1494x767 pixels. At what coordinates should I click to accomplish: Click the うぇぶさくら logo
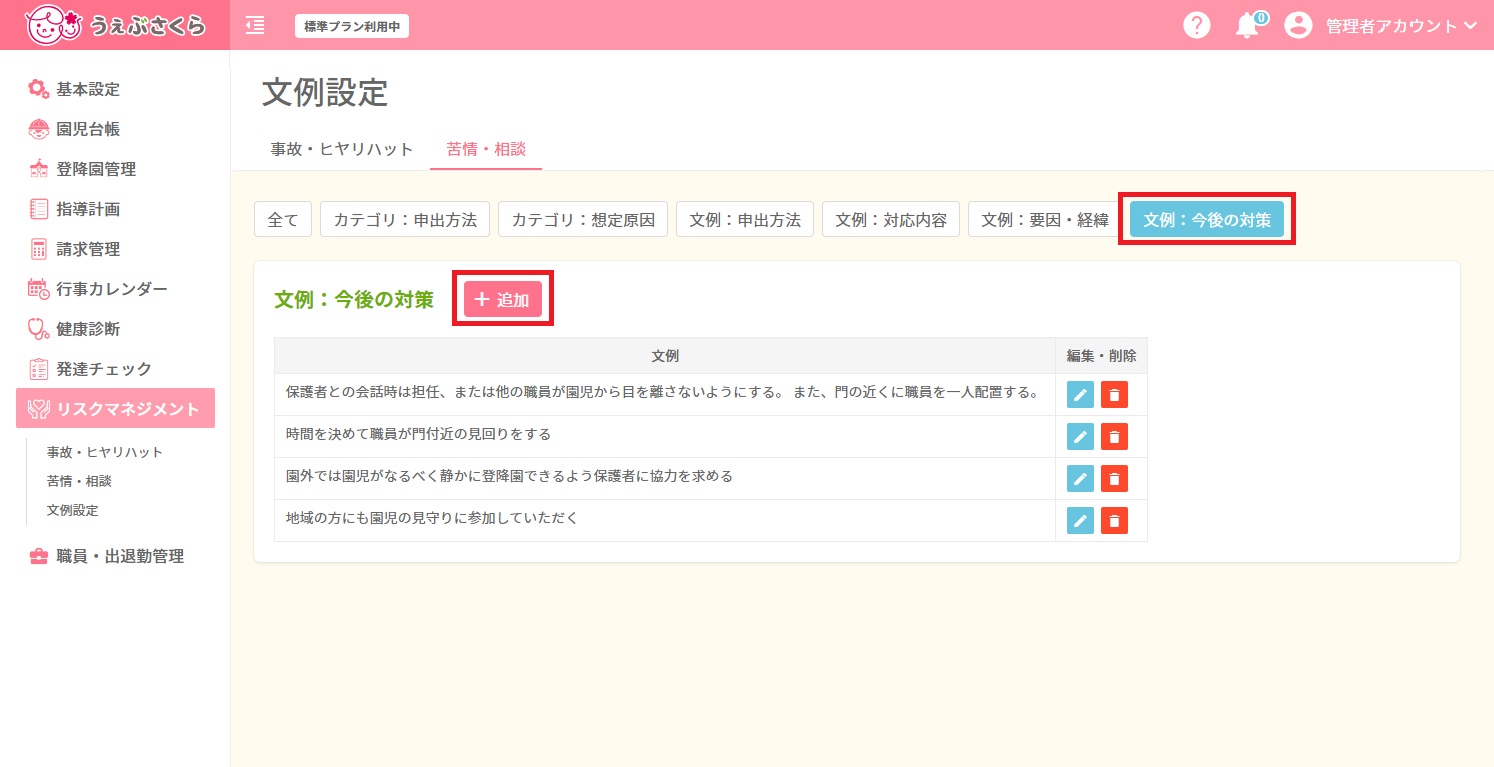click(x=115, y=25)
